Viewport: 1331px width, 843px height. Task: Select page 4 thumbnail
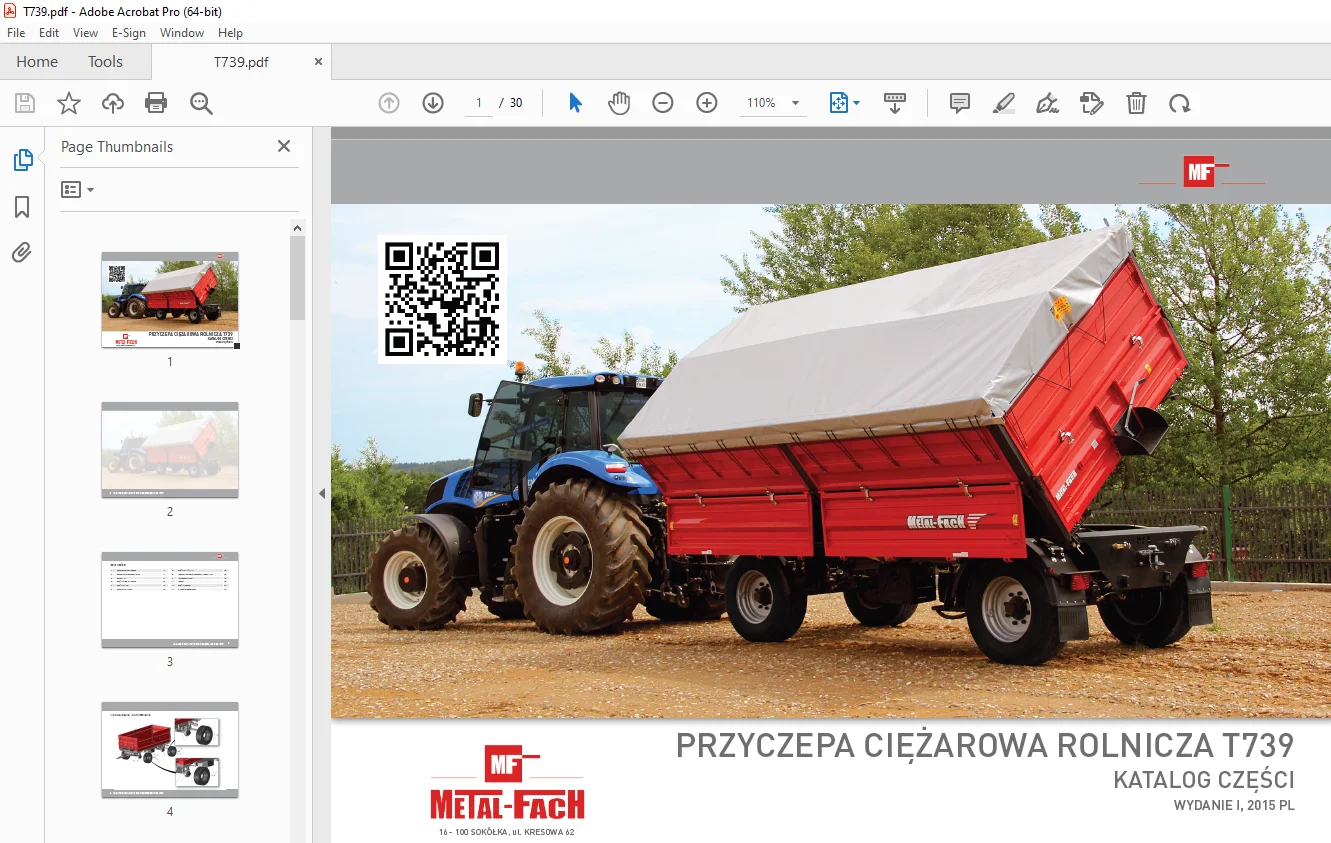[x=170, y=750]
